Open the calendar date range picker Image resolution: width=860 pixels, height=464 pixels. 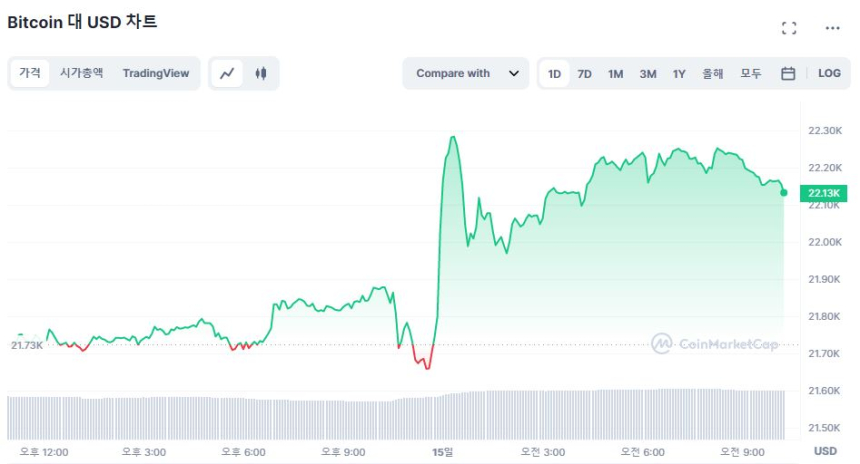(x=788, y=73)
